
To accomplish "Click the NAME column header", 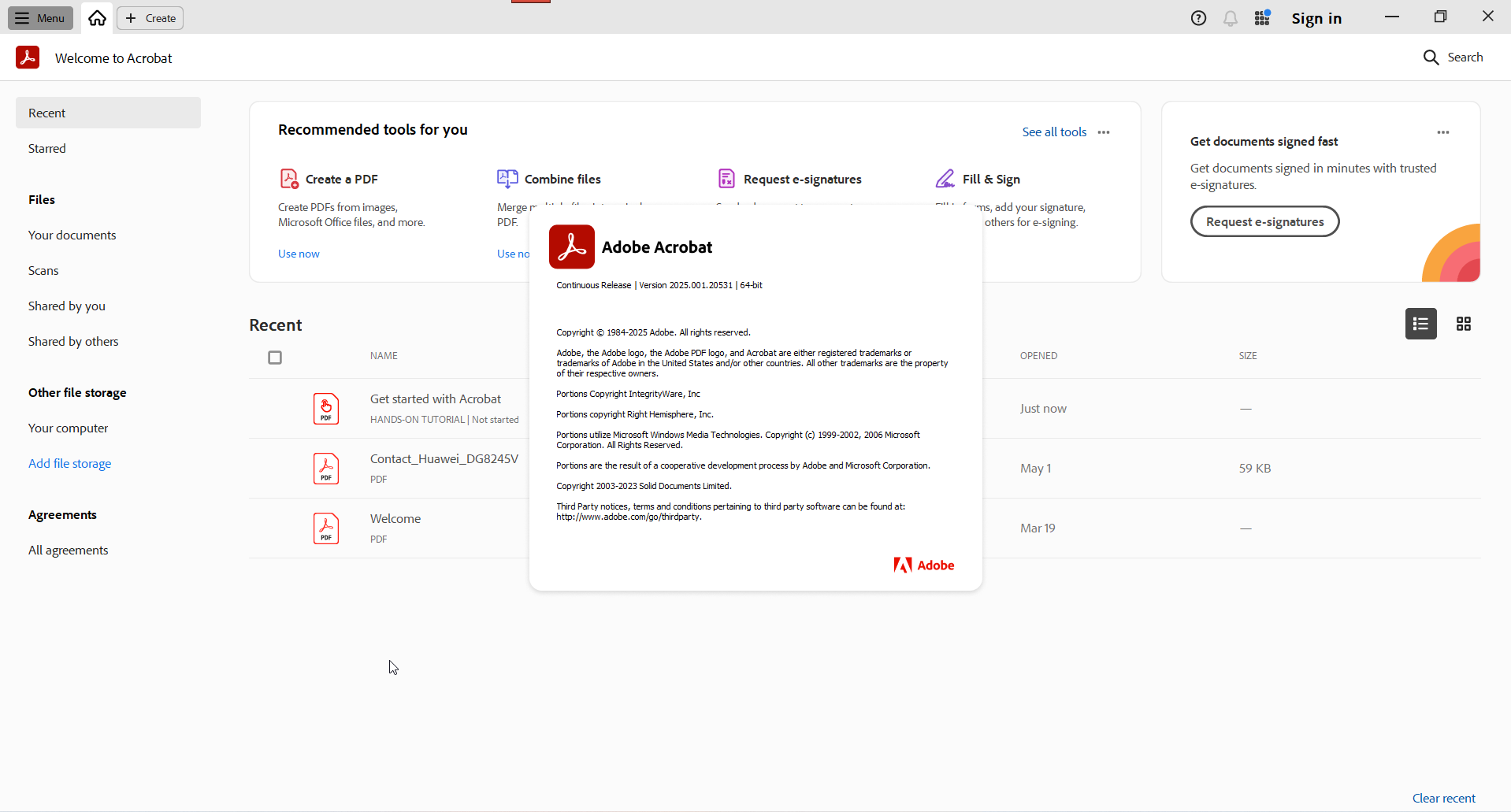I will (x=384, y=356).
